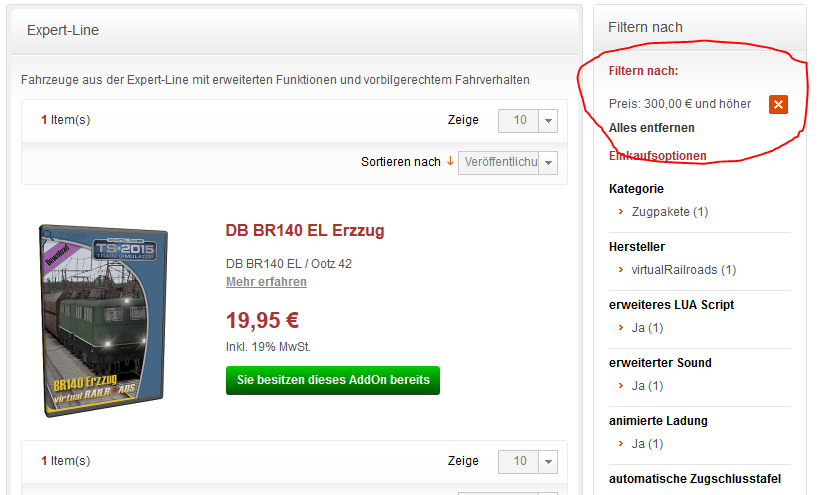Open the BR140 Erzzug box cover image
This screenshot has height=495, width=838.
click(x=104, y=321)
